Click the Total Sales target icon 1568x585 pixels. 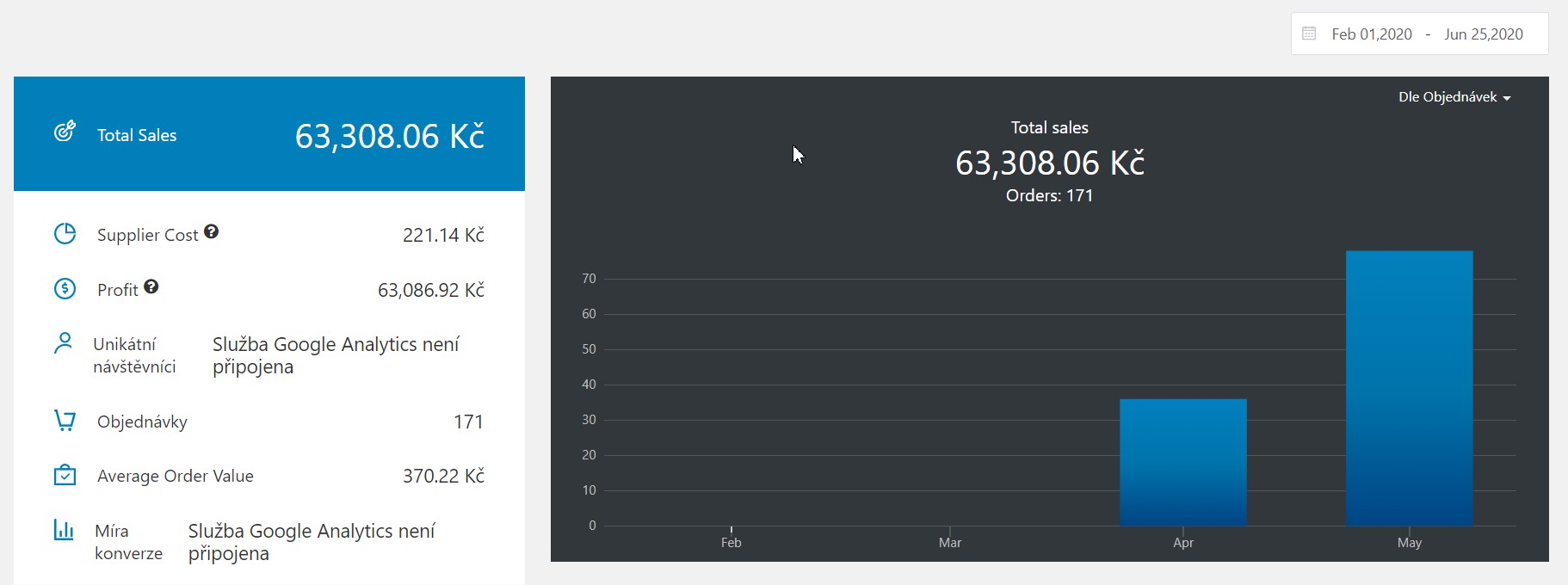[65, 132]
